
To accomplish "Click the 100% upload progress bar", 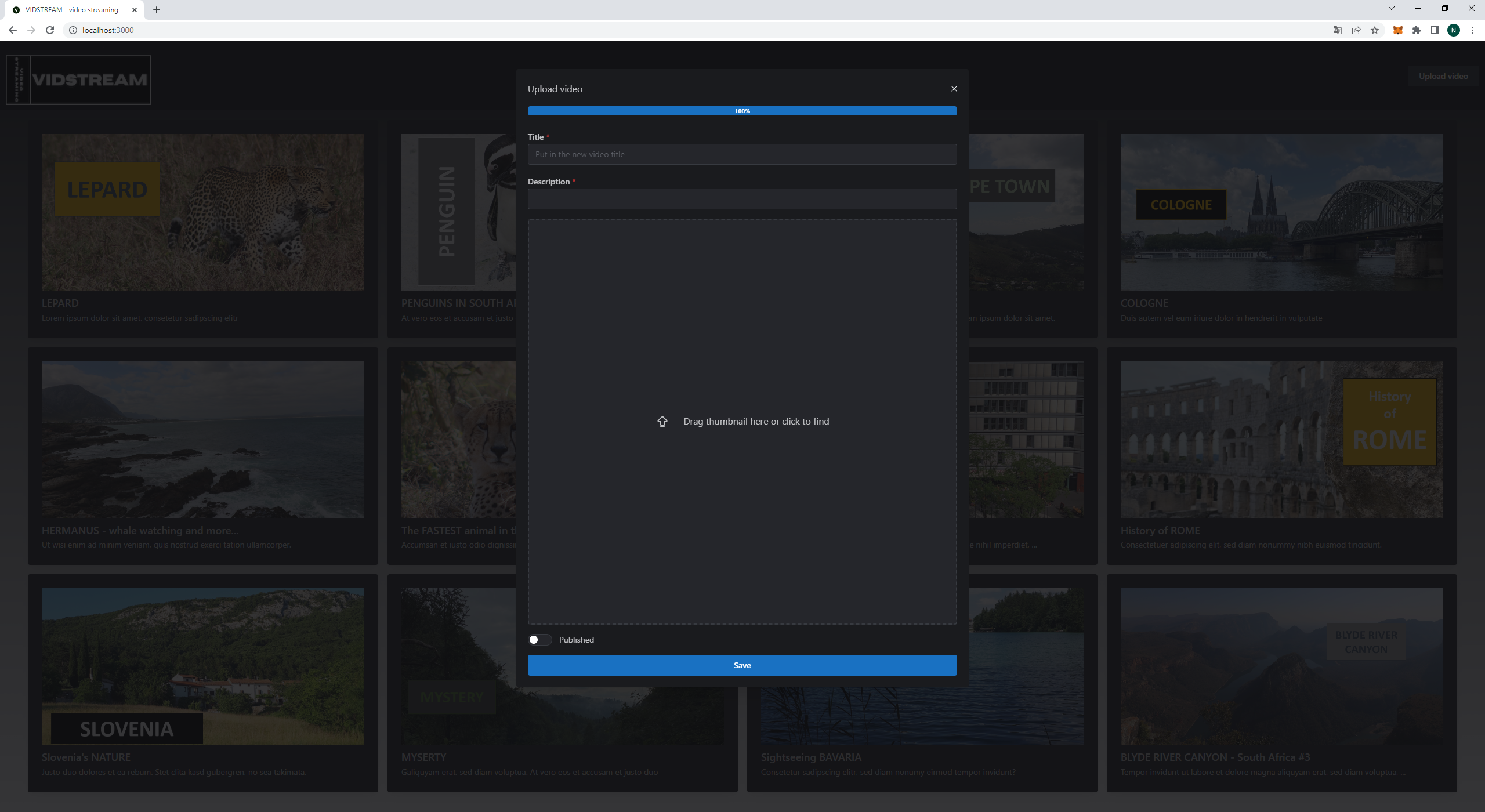I will click(x=741, y=111).
